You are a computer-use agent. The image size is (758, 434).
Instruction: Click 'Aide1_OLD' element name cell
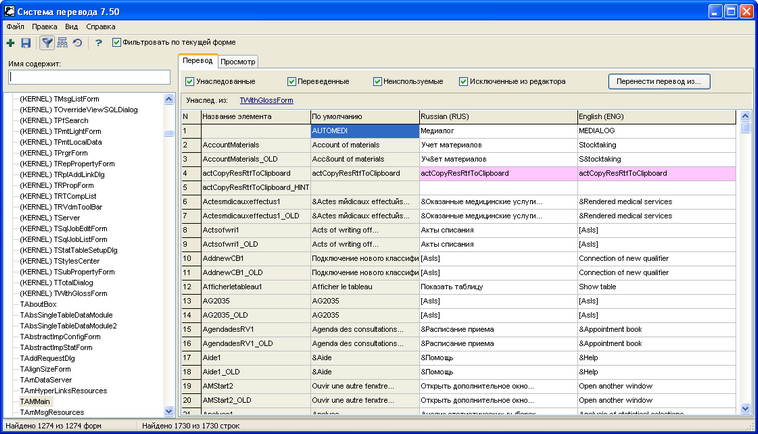[256, 372]
